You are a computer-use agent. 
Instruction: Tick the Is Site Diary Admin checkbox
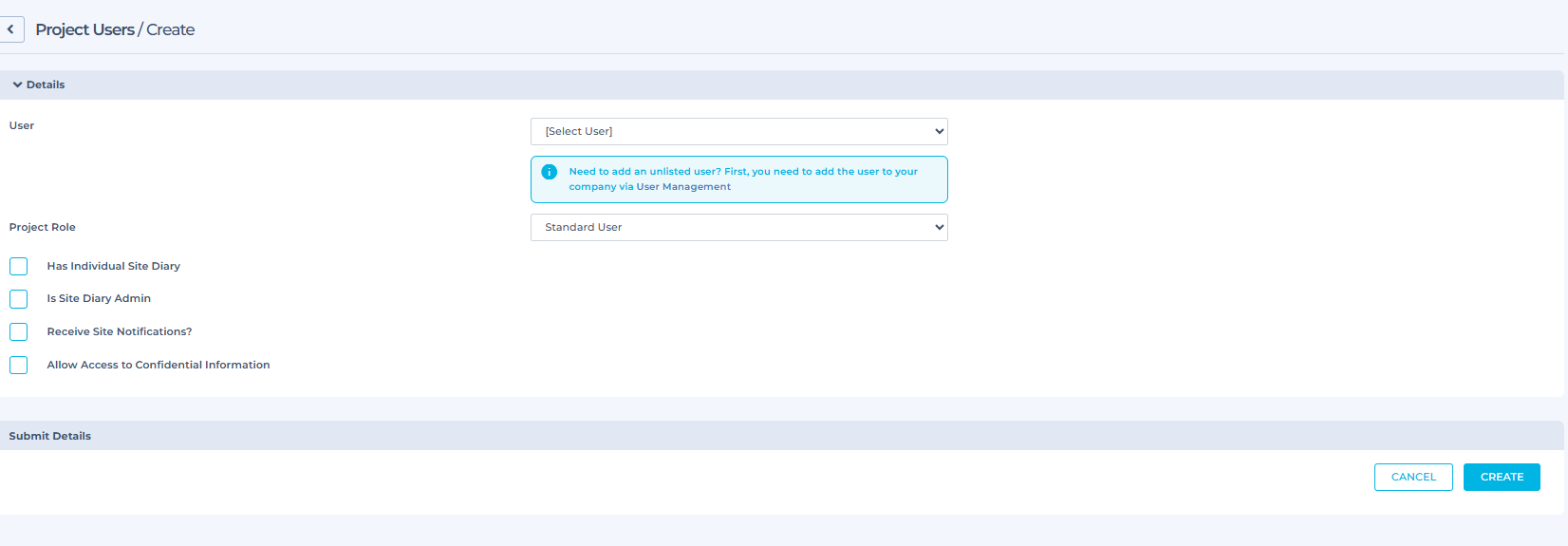click(19, 299)
